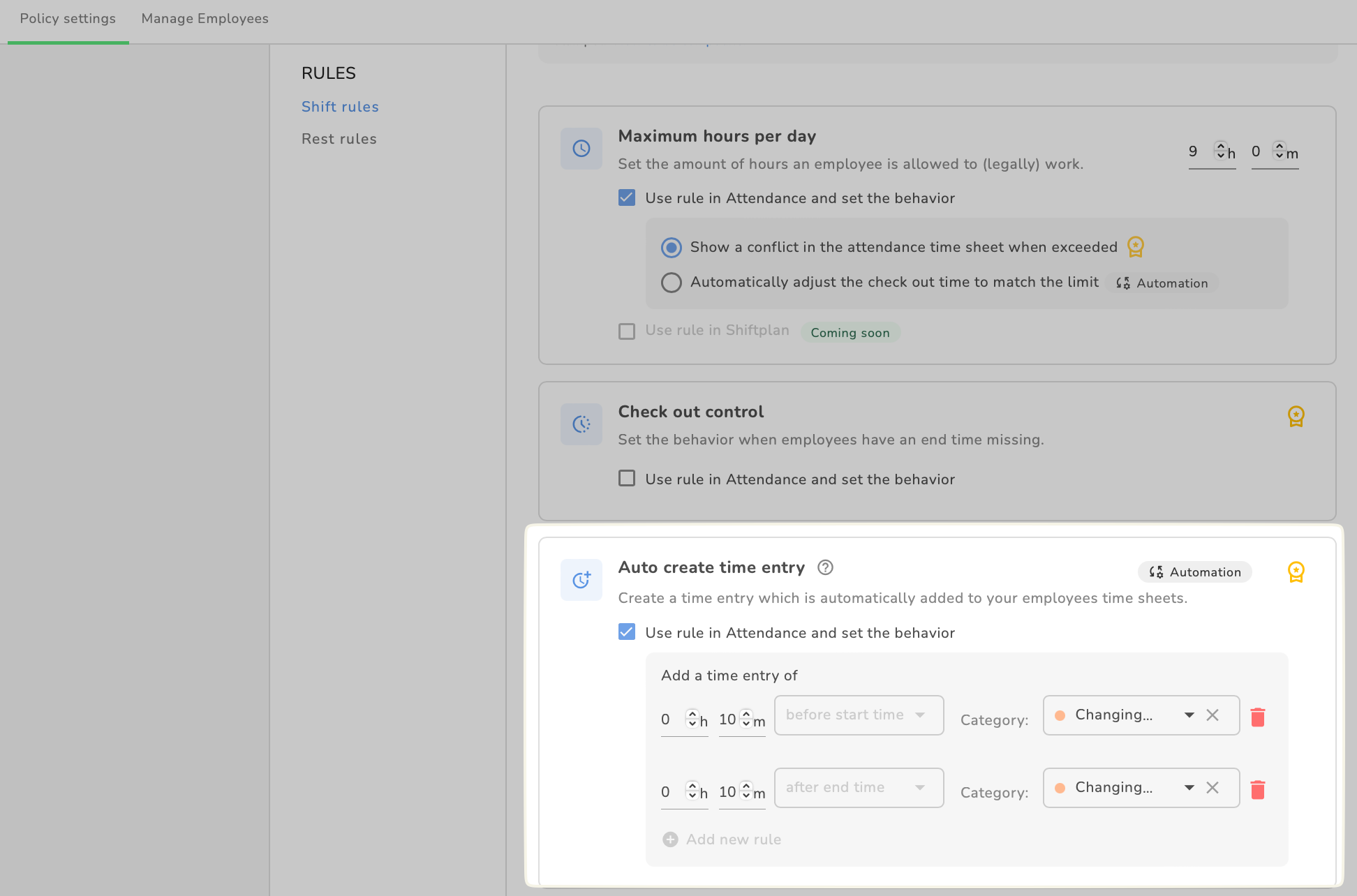Viewport: 1357px width, 896px height.
Task: Clear category of the after end time rule
Action: click(1213, 788)
